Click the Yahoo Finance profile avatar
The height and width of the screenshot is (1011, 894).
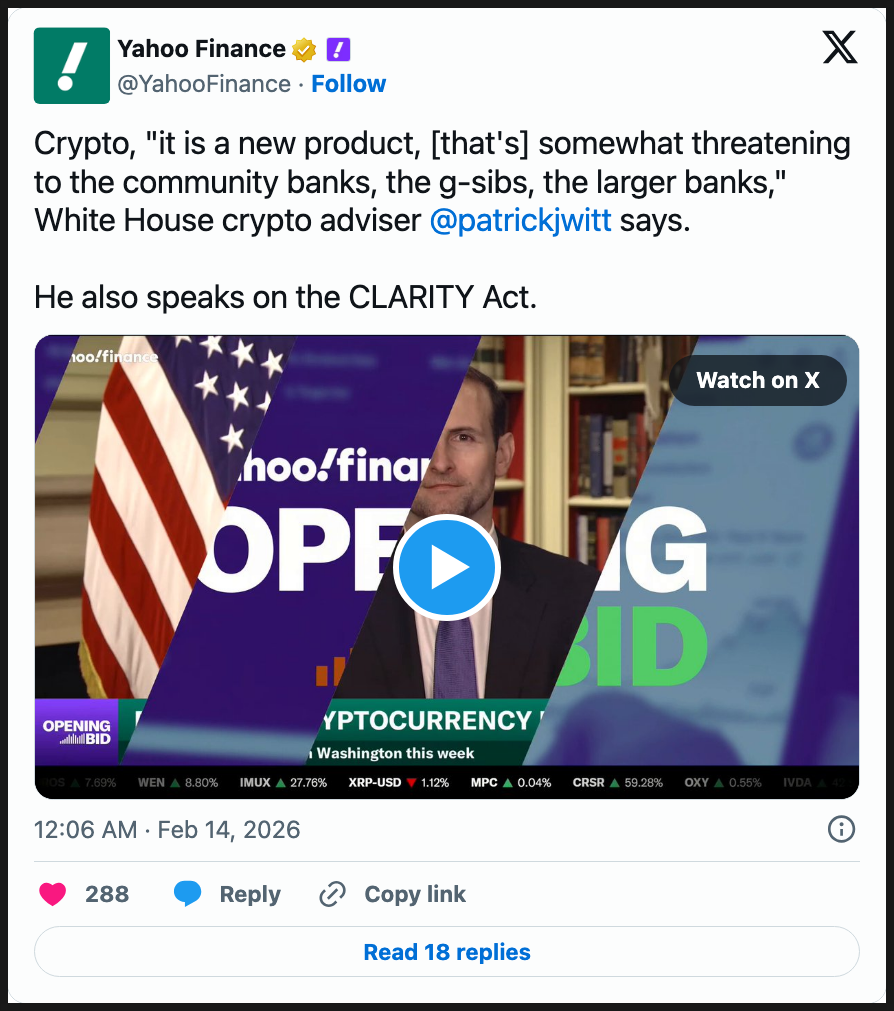click(x=71, y=66)
